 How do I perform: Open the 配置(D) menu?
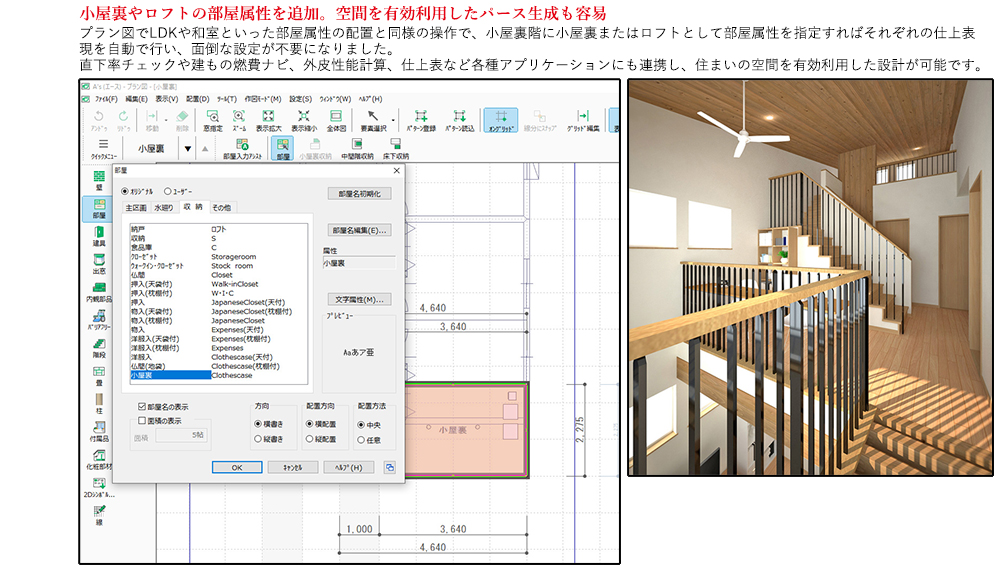point(197,99)
